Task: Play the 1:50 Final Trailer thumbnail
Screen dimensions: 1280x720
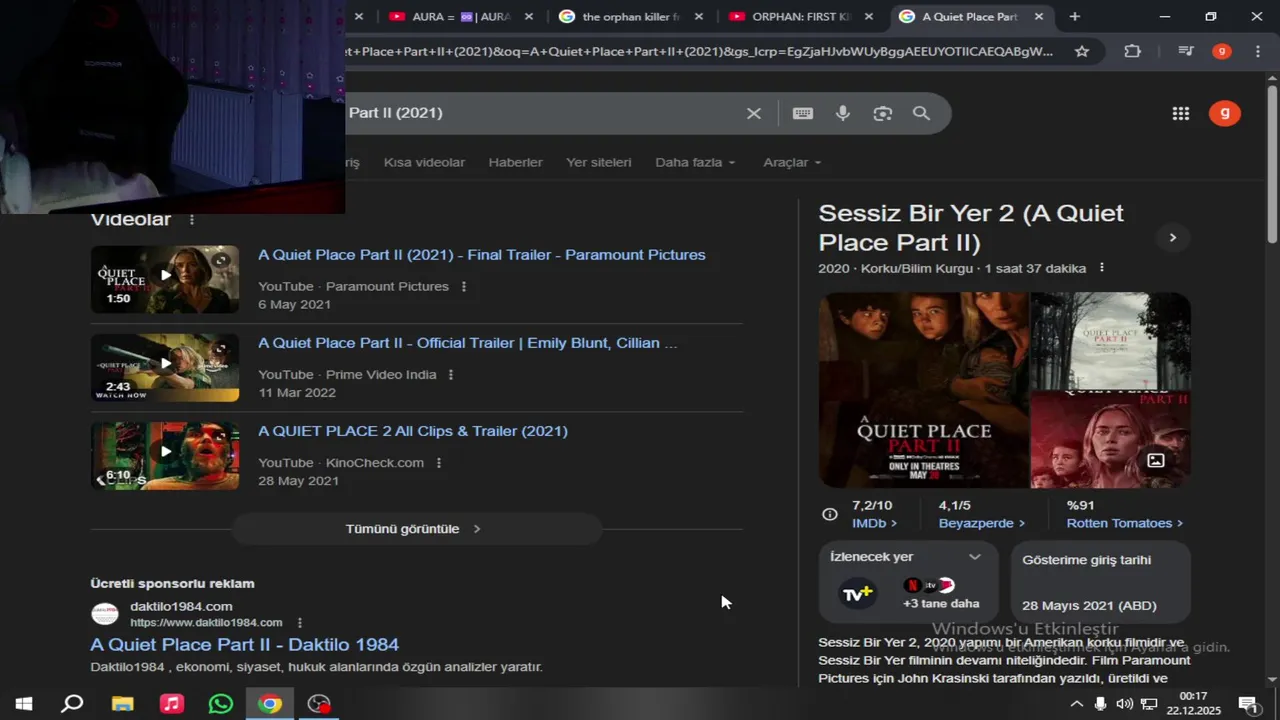Action: point(165,279)
